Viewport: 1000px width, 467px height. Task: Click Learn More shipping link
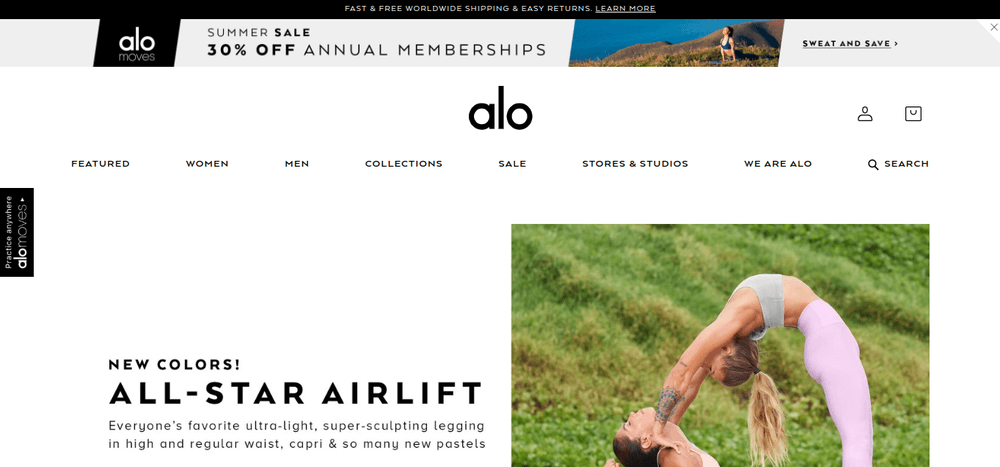point(625,9)
